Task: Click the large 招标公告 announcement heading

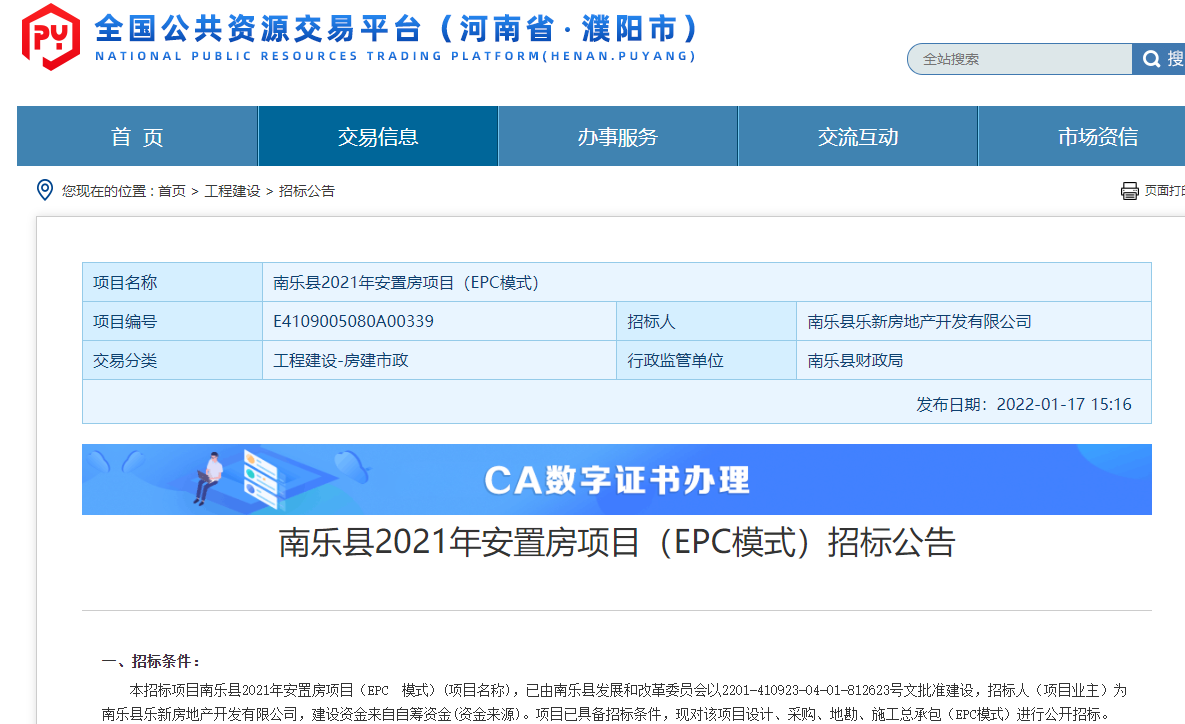Action: 616,543
